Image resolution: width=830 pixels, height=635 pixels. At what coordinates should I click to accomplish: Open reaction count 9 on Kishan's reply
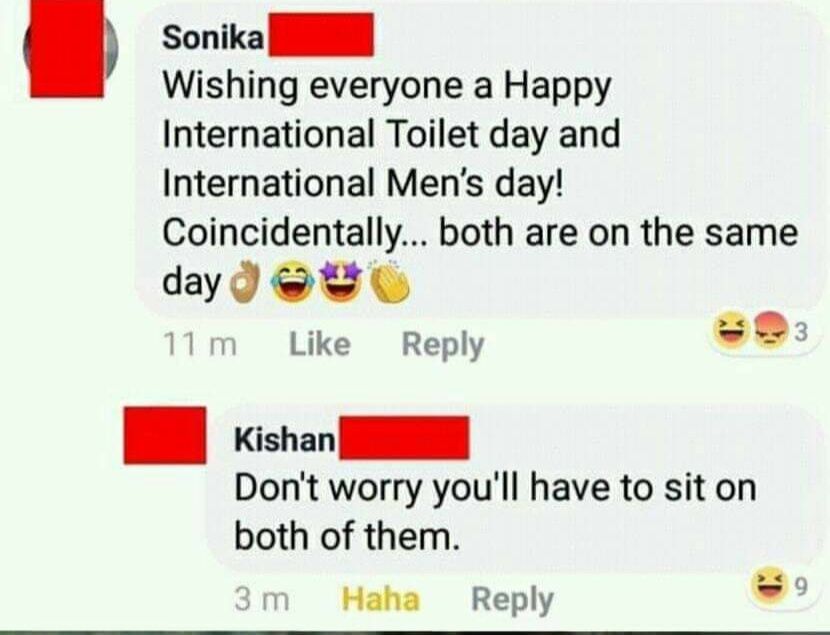tap(801, 586)
